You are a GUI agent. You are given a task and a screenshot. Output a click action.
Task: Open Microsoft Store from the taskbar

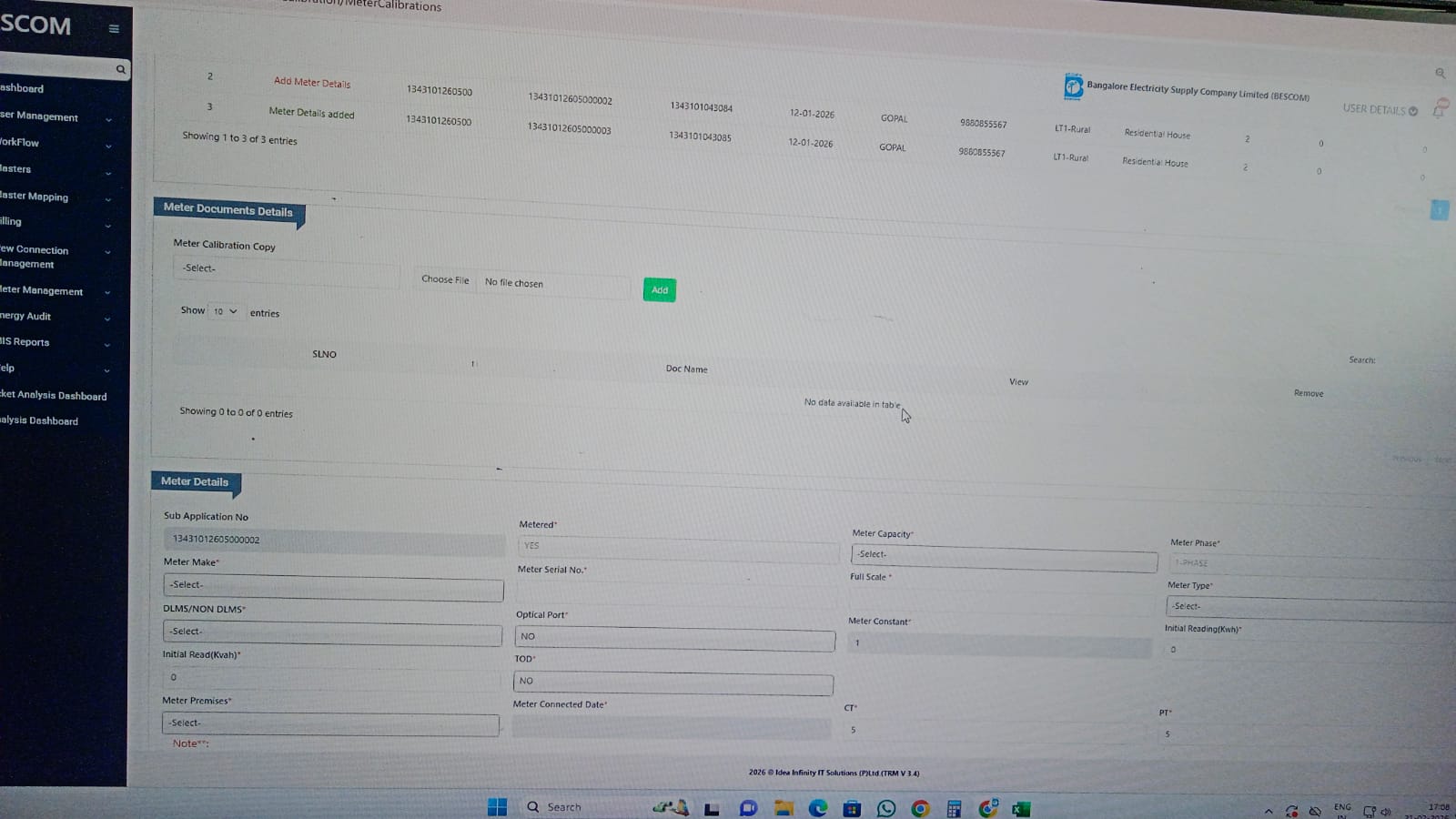852,808
